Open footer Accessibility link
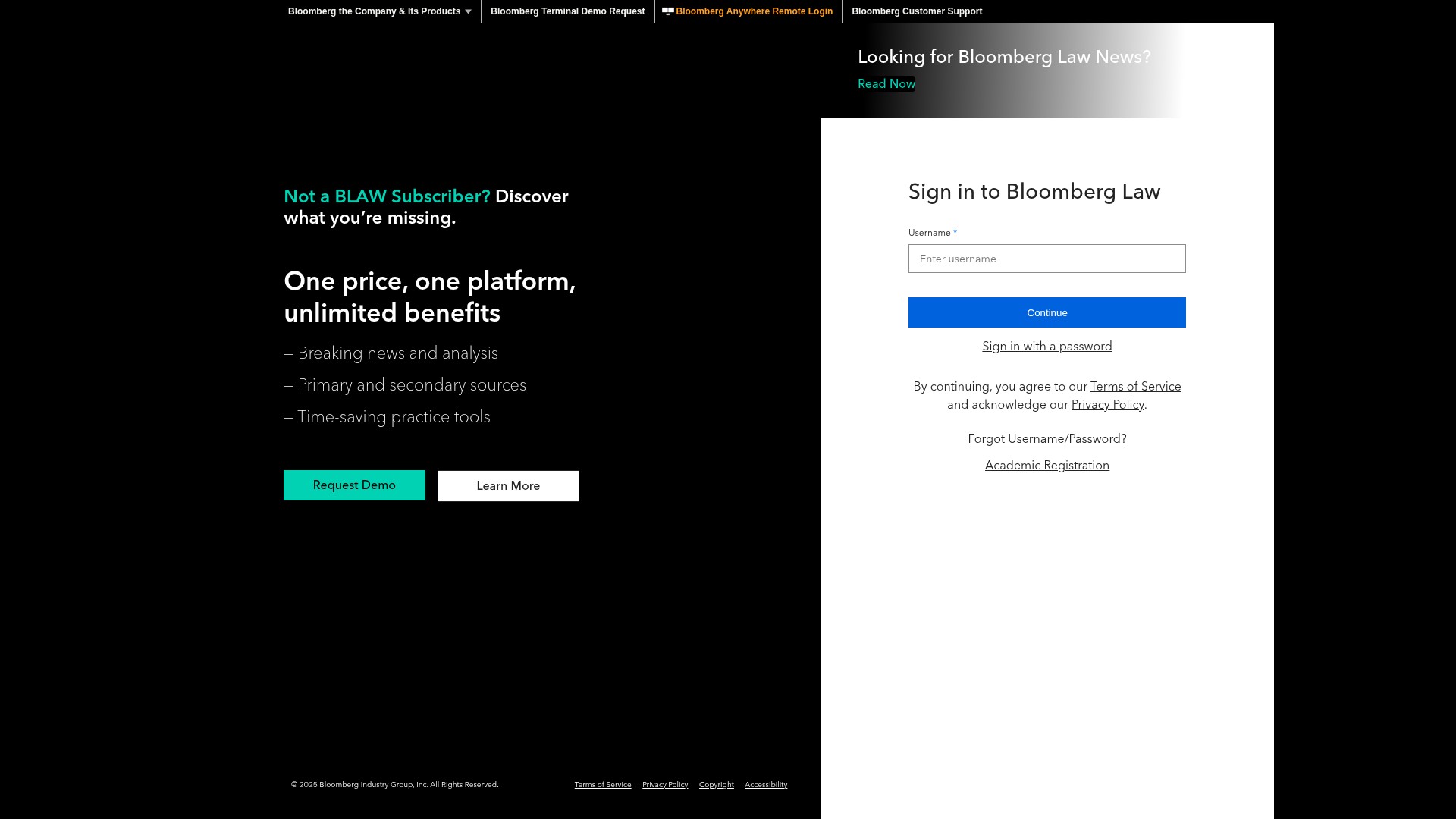1456x819 pixels. coord(766,785)
